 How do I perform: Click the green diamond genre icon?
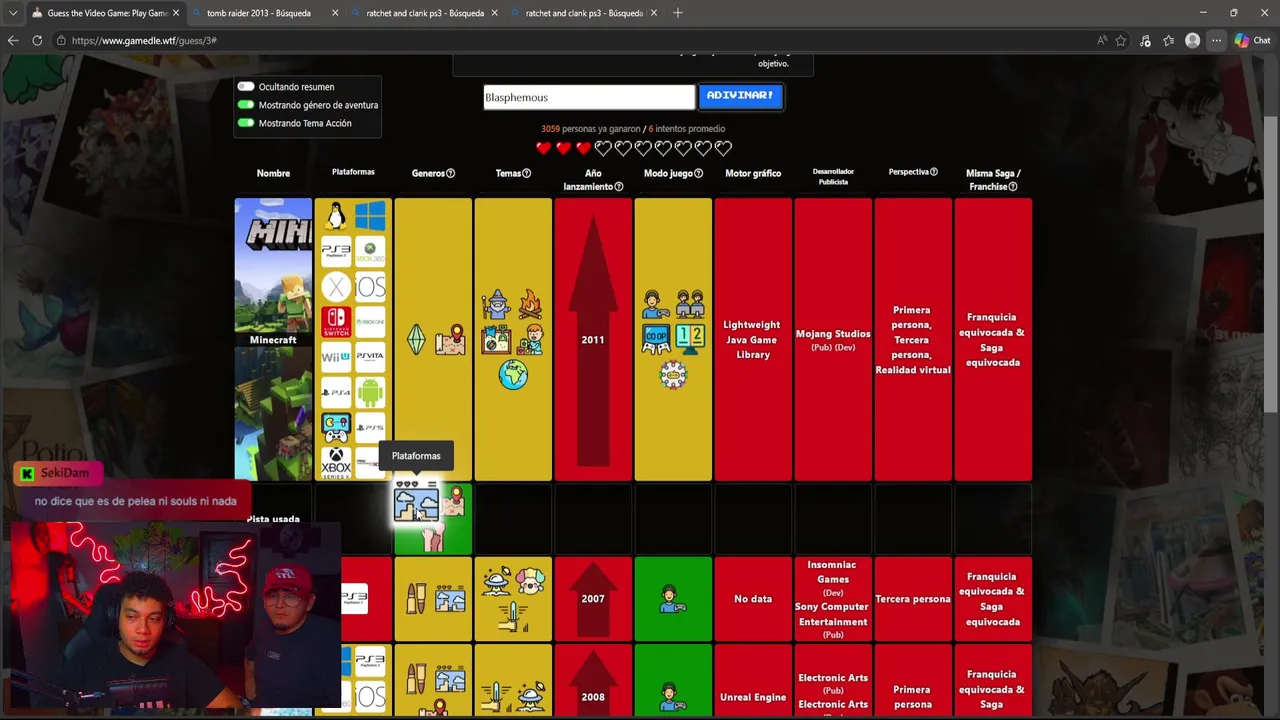pyautogui.click(x=416, y=340)
